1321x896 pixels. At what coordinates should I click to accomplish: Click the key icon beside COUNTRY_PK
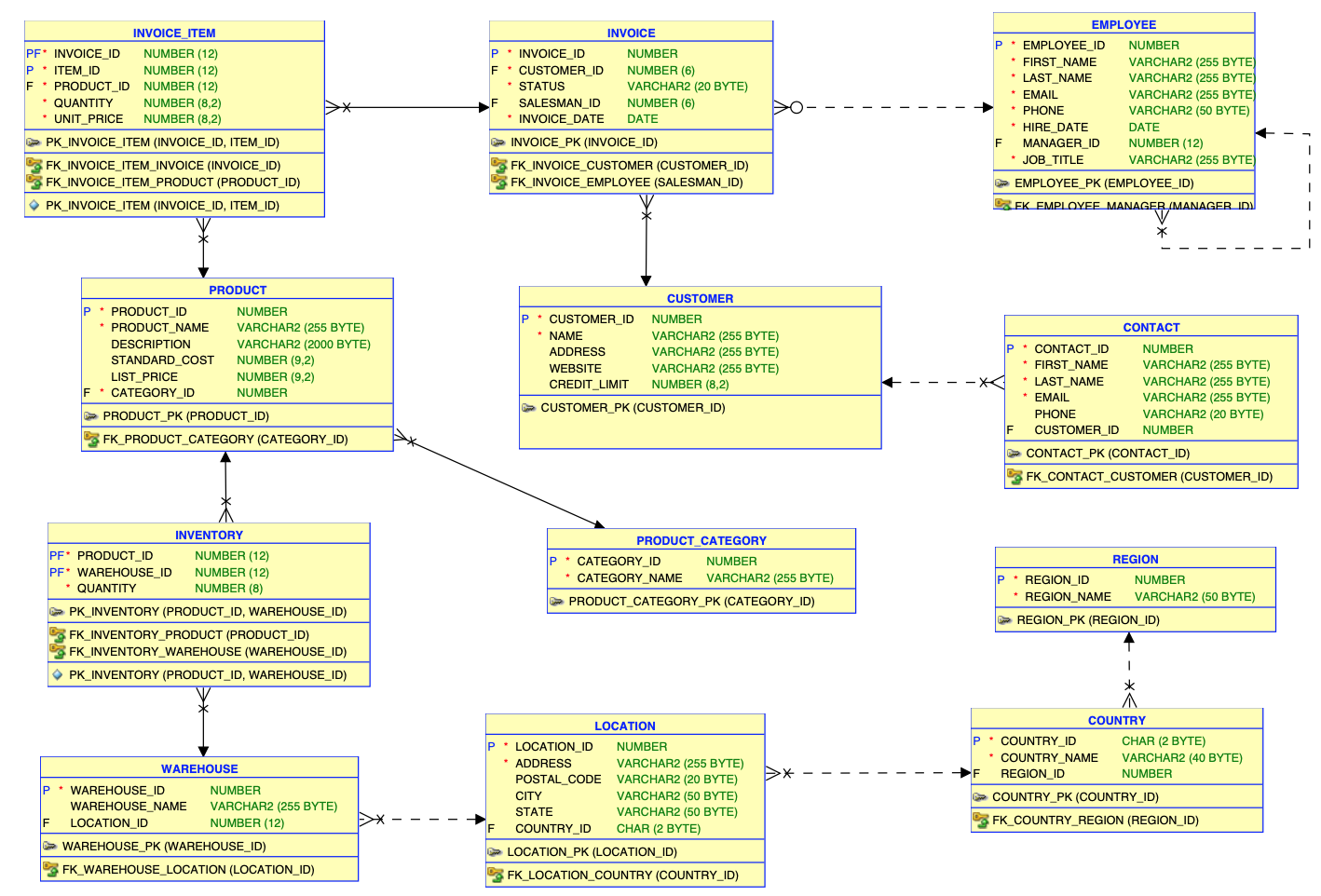pyautogui.click(x=981, y=797)
